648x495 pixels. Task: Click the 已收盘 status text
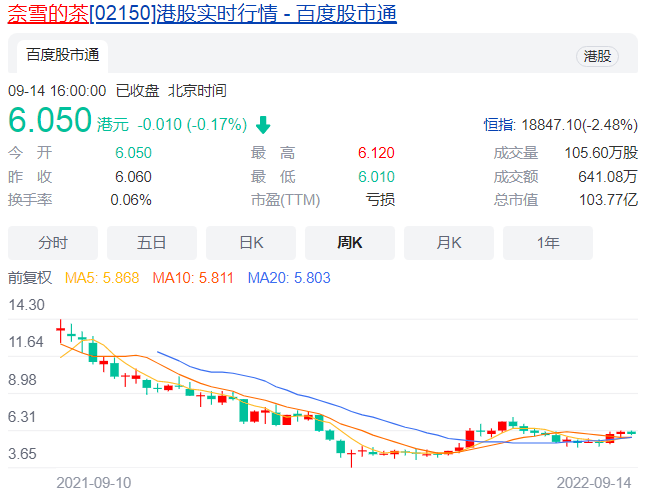[137, 91]
